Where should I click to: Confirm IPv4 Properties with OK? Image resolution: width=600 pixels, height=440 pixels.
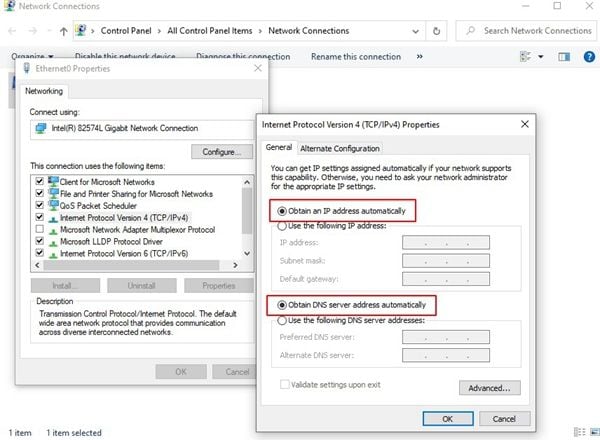pos(448,419)
